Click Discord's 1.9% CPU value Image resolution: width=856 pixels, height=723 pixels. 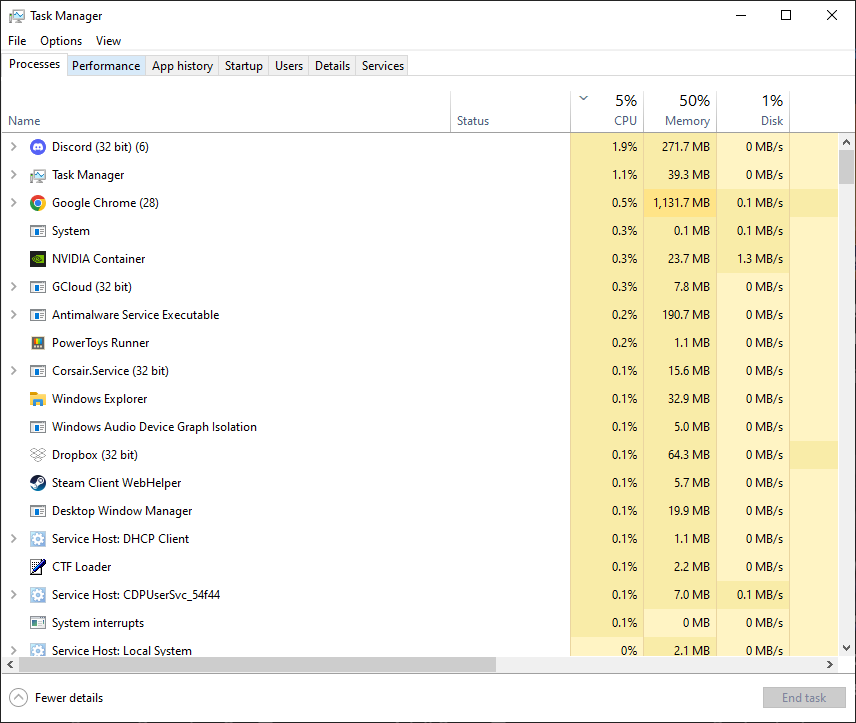click(625, 147)
